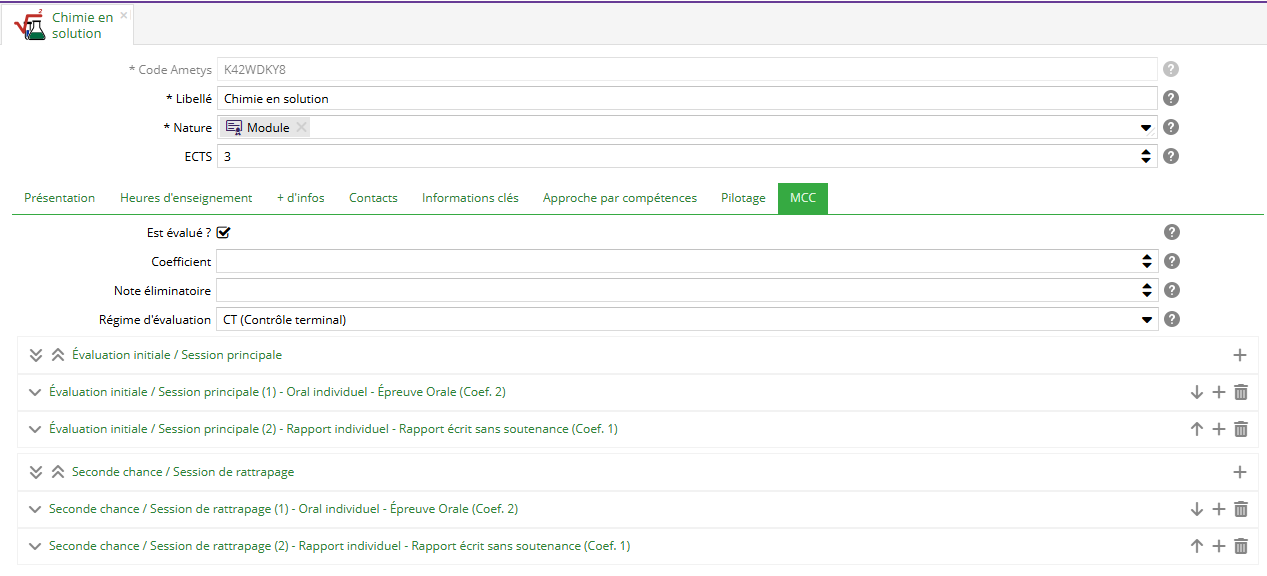
Task: Open the Approche par compétences tab
Action: click(x=620, y=198)
